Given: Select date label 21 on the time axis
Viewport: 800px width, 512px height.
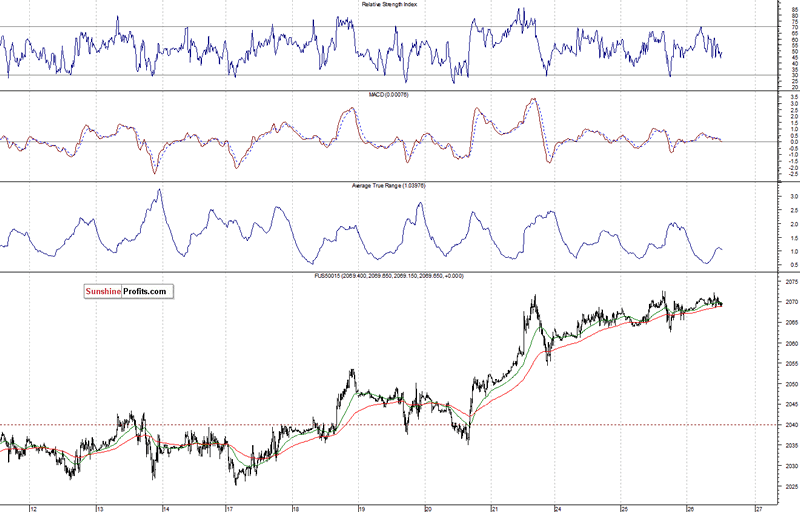Looking at the screenshot, I should [x=494, y=508].
